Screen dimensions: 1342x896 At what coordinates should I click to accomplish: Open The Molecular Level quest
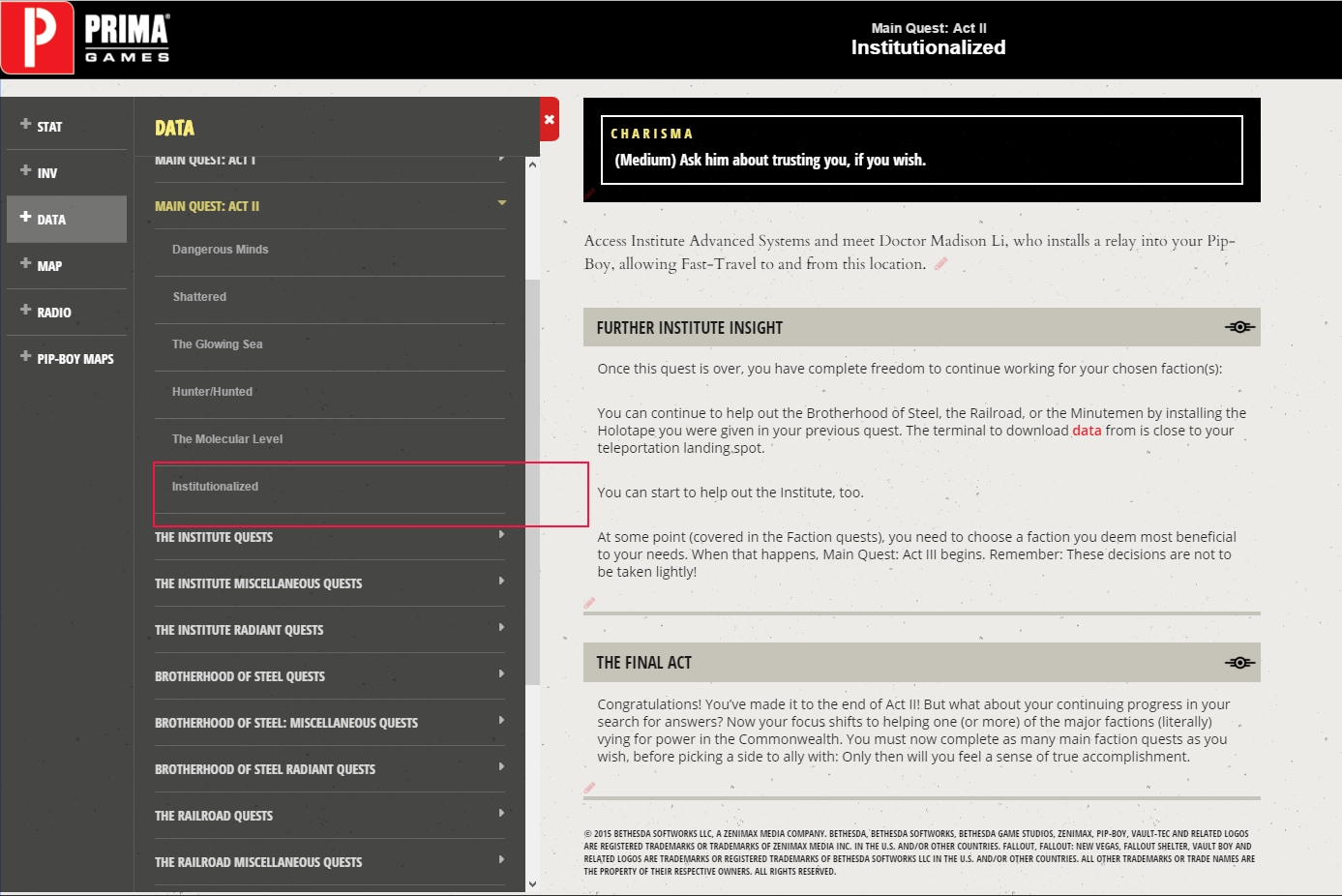330,439
